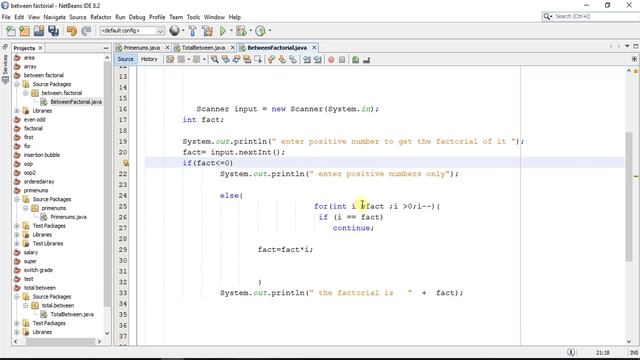Click the Find Selection magnifier icon
Viewport: 640px width, 360px height.
(x=214, y=60)
